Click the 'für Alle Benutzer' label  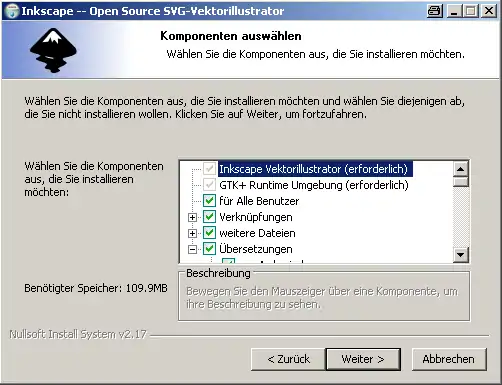click(x=259, y=201)
